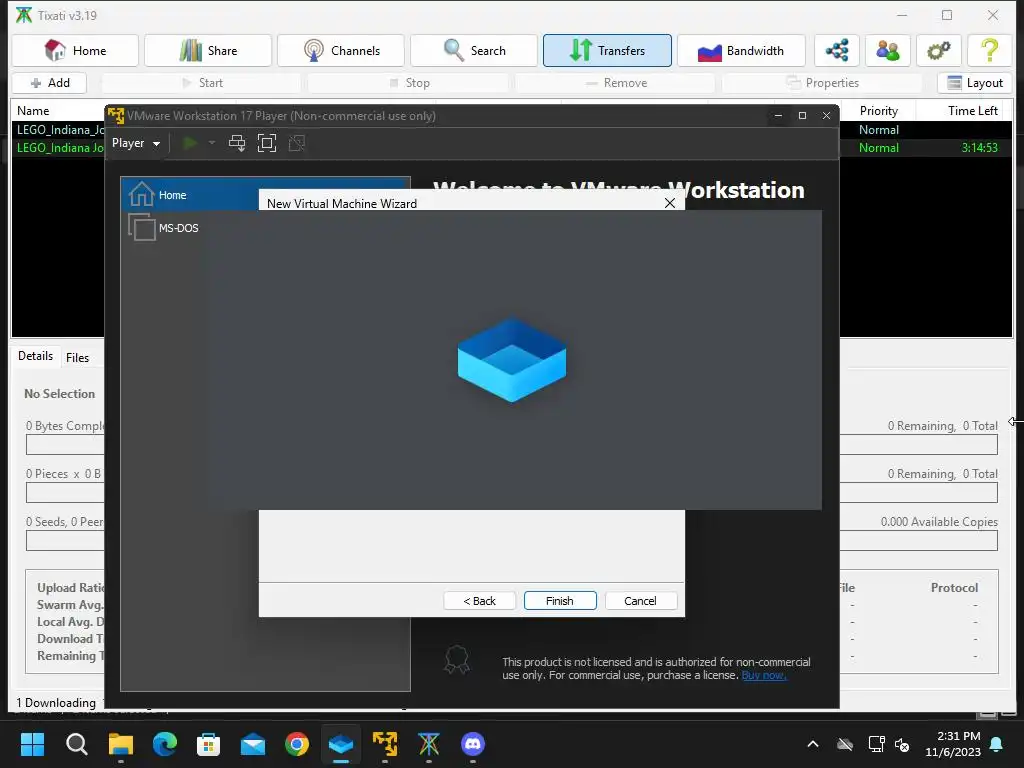
Task: Open Google Chrome from taskbar
Action: pos(296,744)
